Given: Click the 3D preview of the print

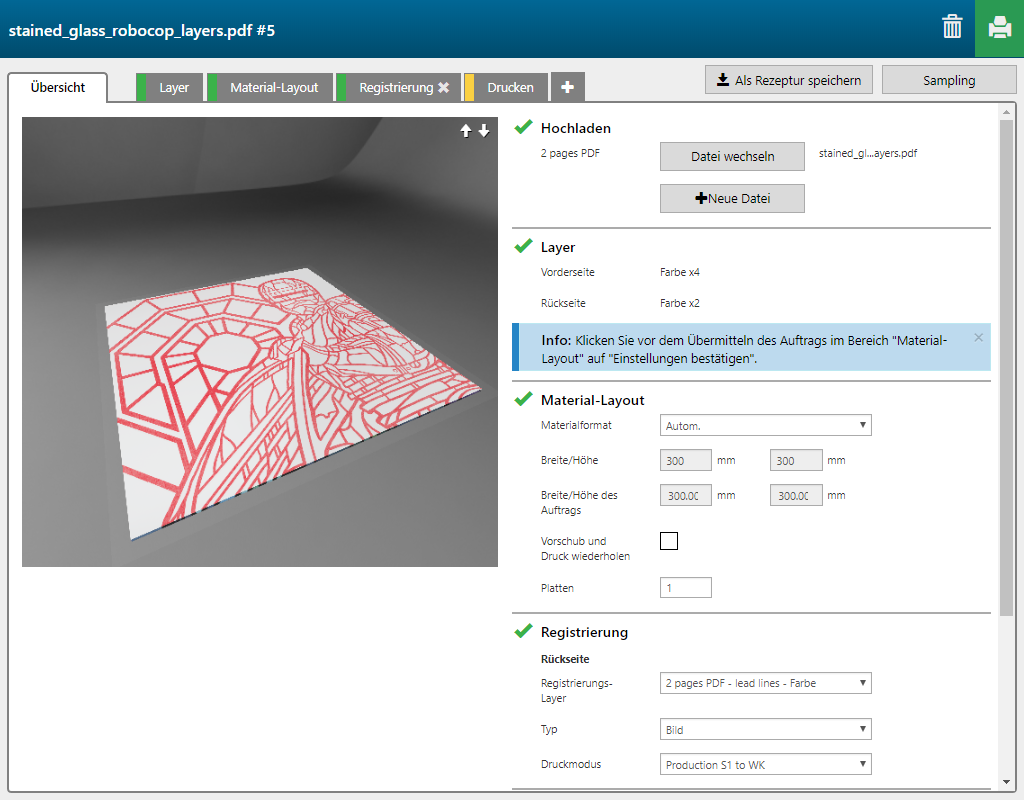Looking at the screenshot, I should click(260, 342).
